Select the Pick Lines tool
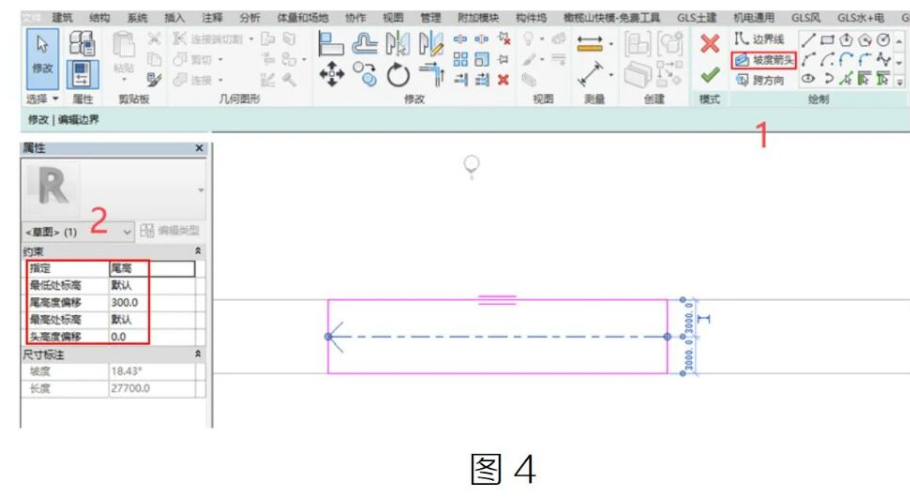The width and height of the screenshot is (910, 499). coord(846,78)
